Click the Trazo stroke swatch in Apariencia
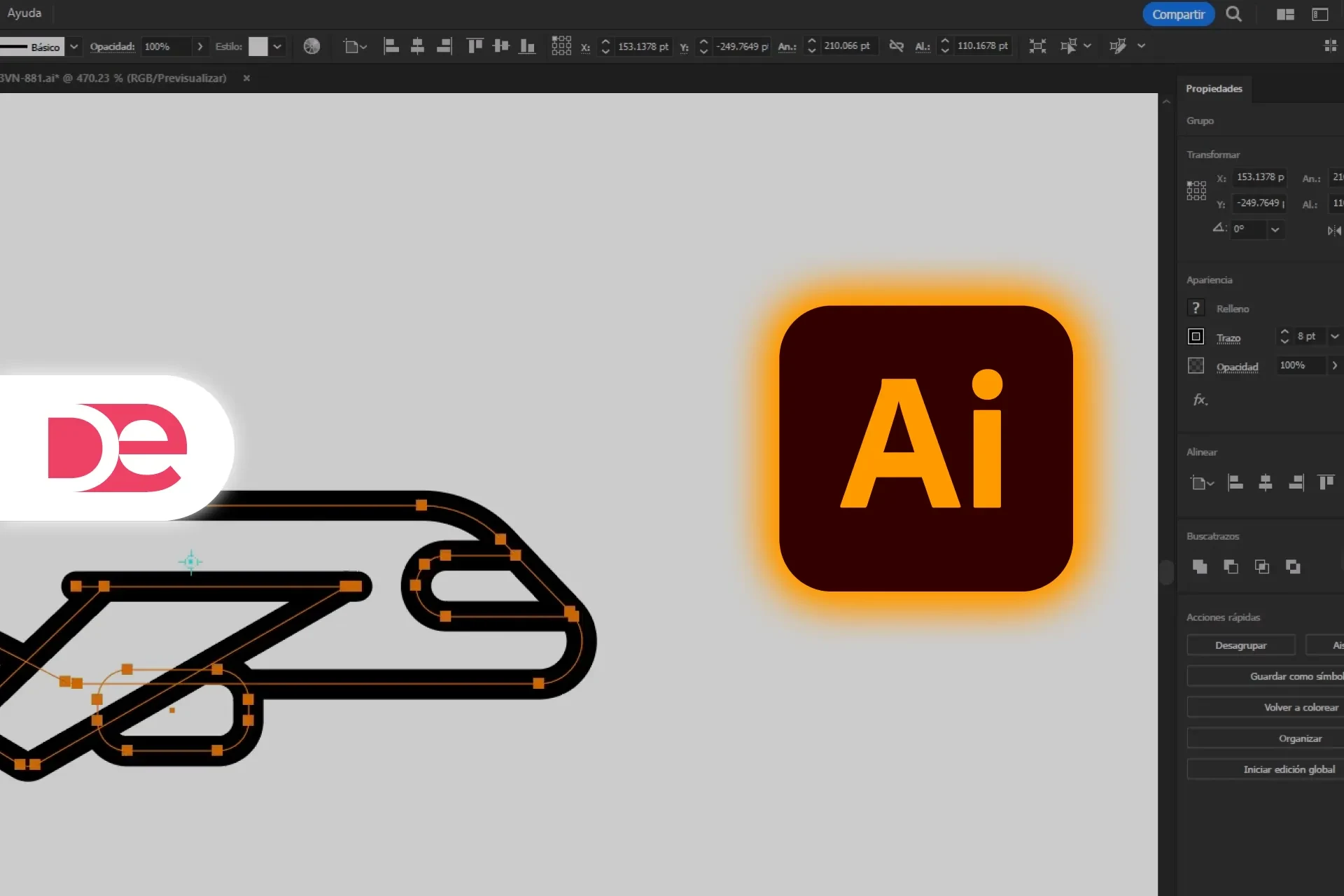Screen dimensions: 1344x896 pos(1196,337)
